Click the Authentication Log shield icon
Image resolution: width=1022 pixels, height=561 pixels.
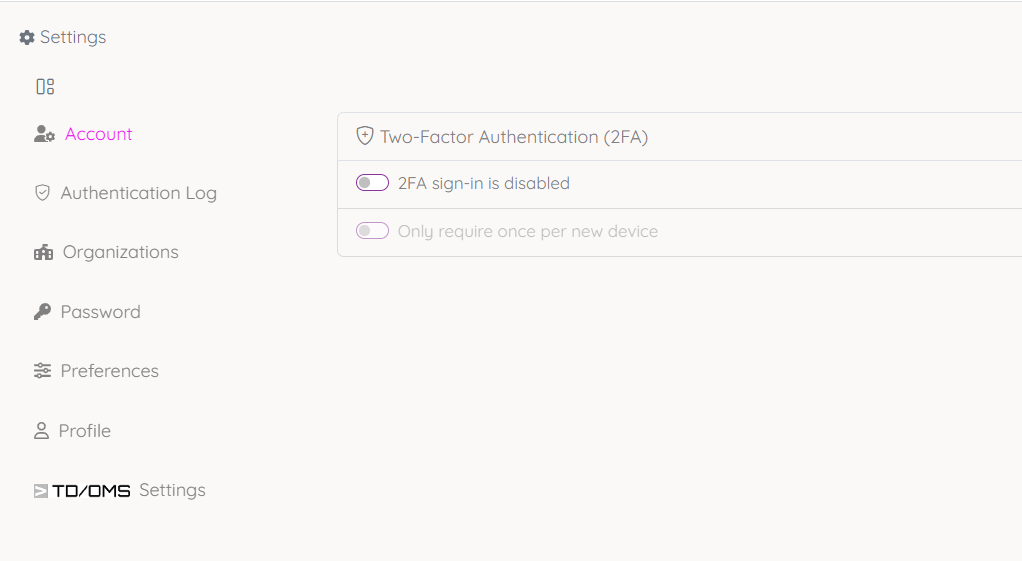coord(42,193)
